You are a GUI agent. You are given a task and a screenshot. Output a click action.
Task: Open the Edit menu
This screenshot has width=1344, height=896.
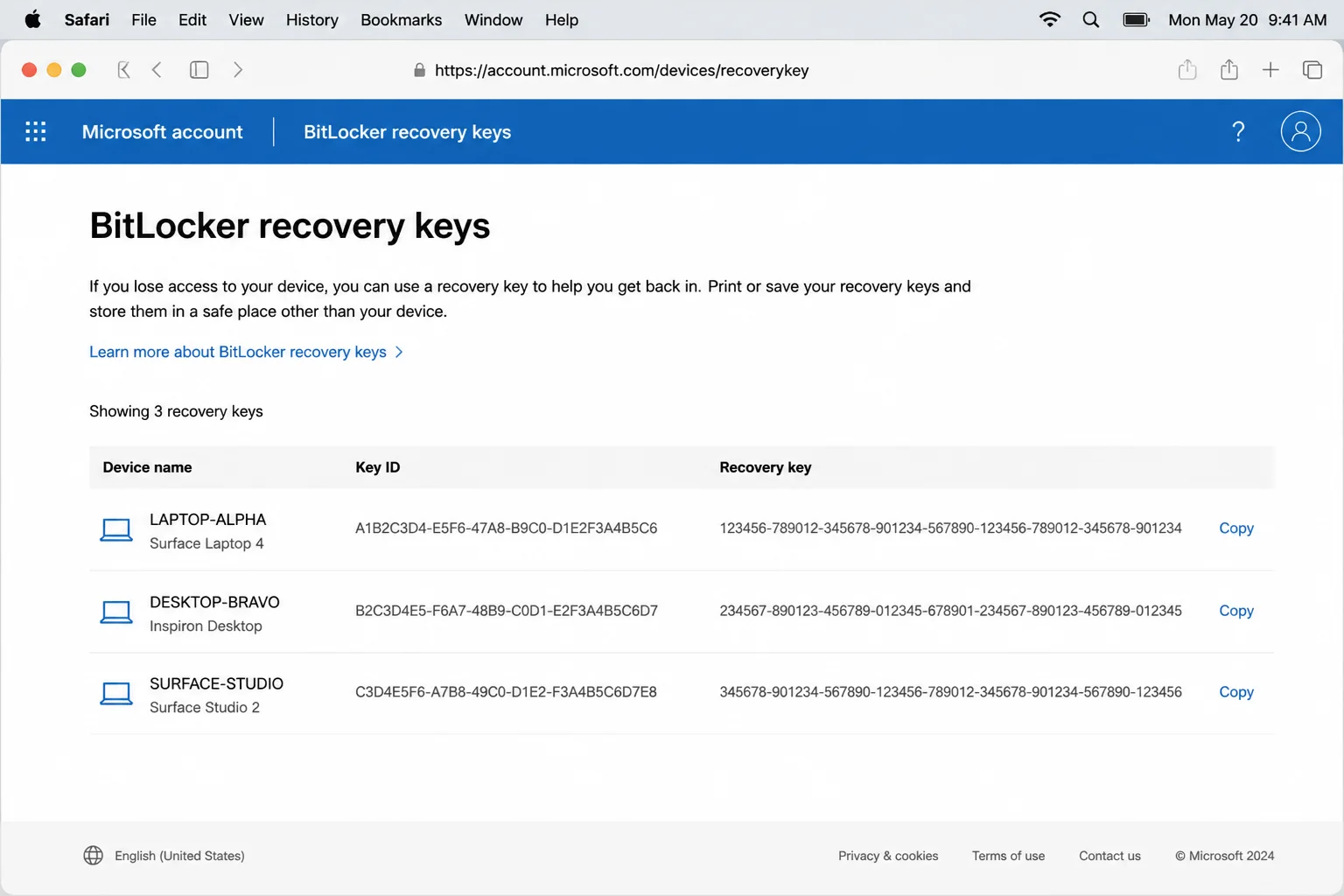pos(192,19)
